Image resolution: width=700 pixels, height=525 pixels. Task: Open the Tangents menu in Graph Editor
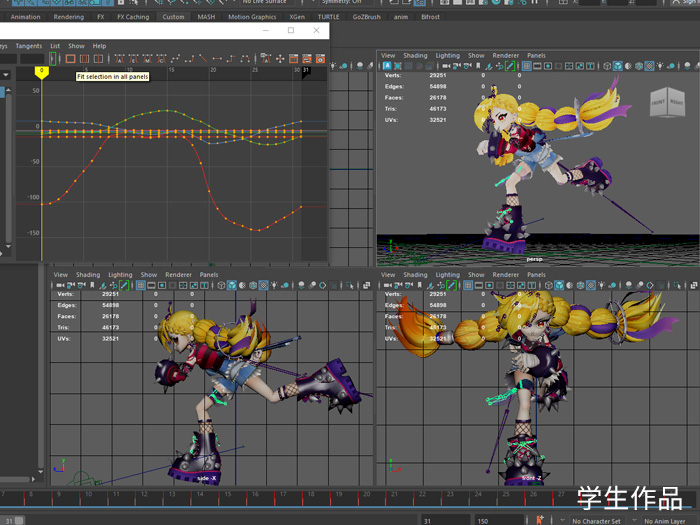coord(29,46)
